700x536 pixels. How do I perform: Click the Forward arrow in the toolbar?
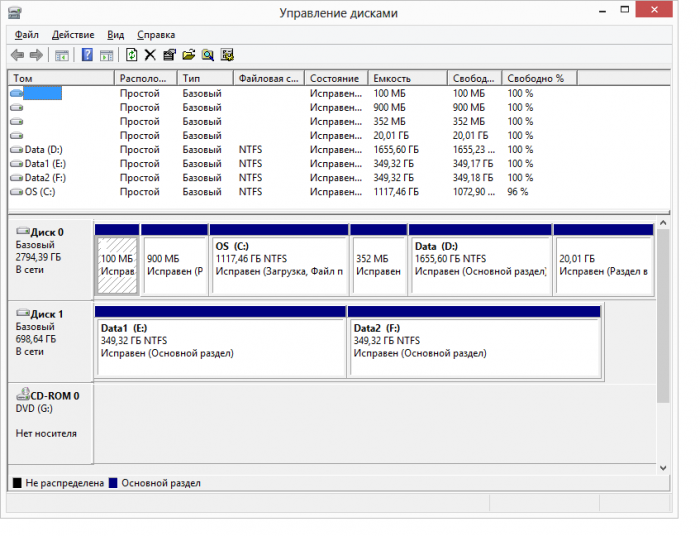[36, 55]
